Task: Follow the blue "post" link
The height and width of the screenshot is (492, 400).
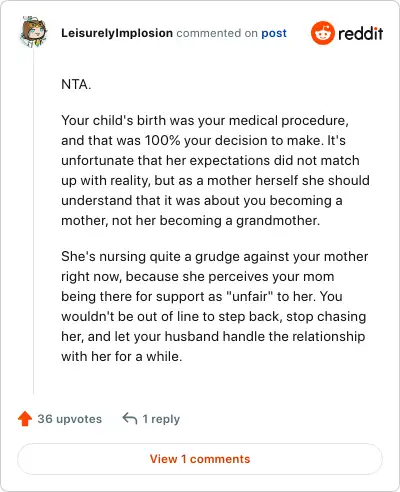Action: tap(274, 33)
